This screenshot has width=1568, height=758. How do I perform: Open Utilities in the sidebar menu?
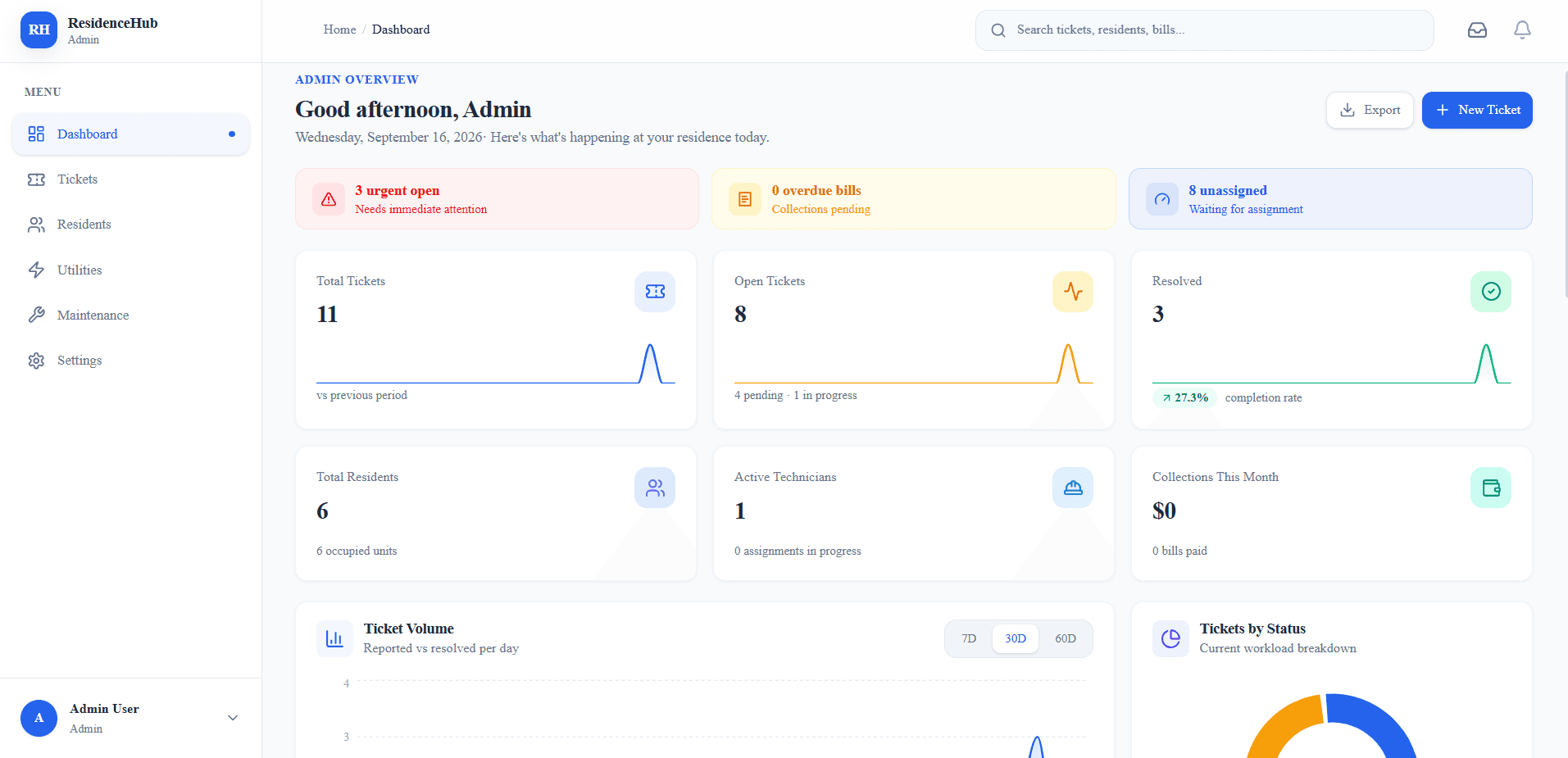click(130, 270)
